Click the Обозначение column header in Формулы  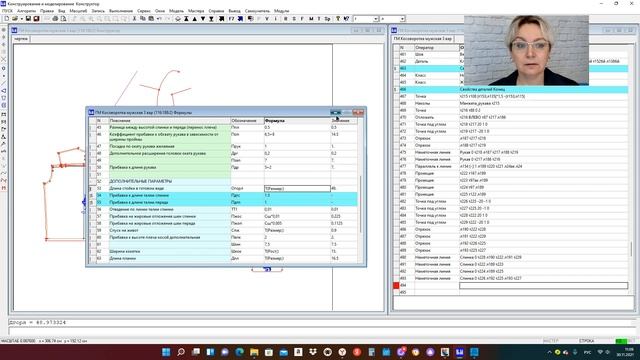247,121
